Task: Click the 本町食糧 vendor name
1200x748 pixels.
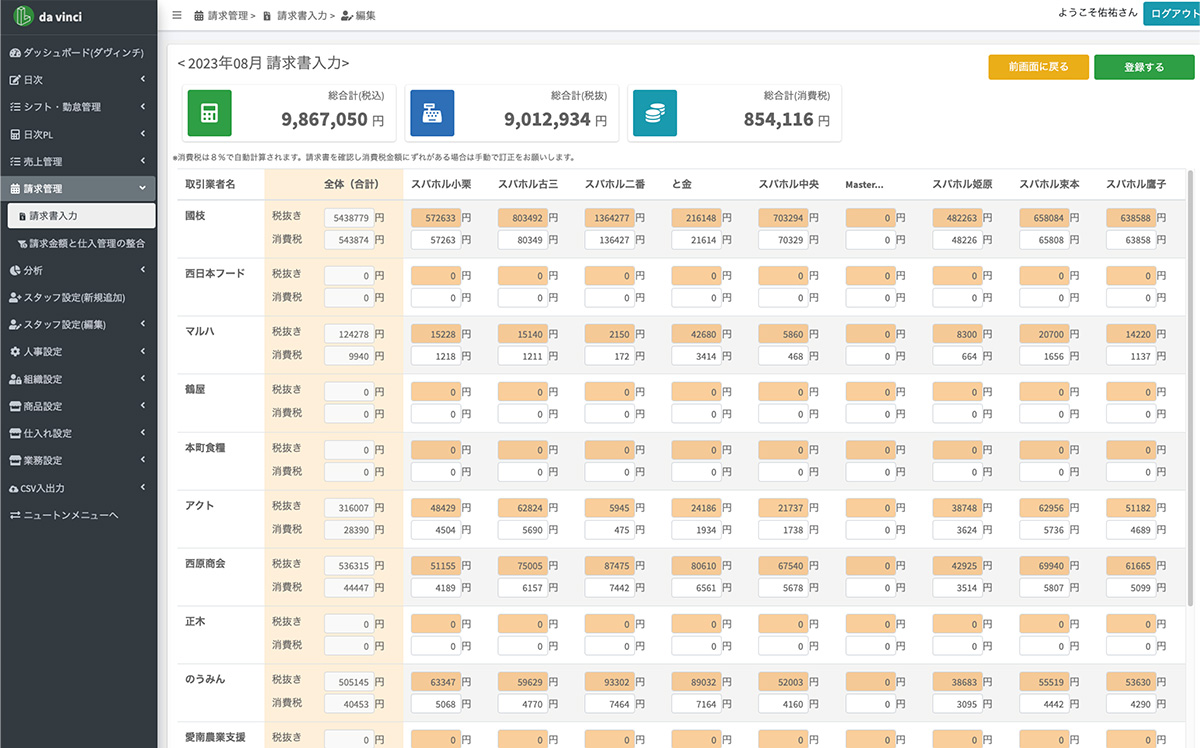Action: tap(205, 447)
